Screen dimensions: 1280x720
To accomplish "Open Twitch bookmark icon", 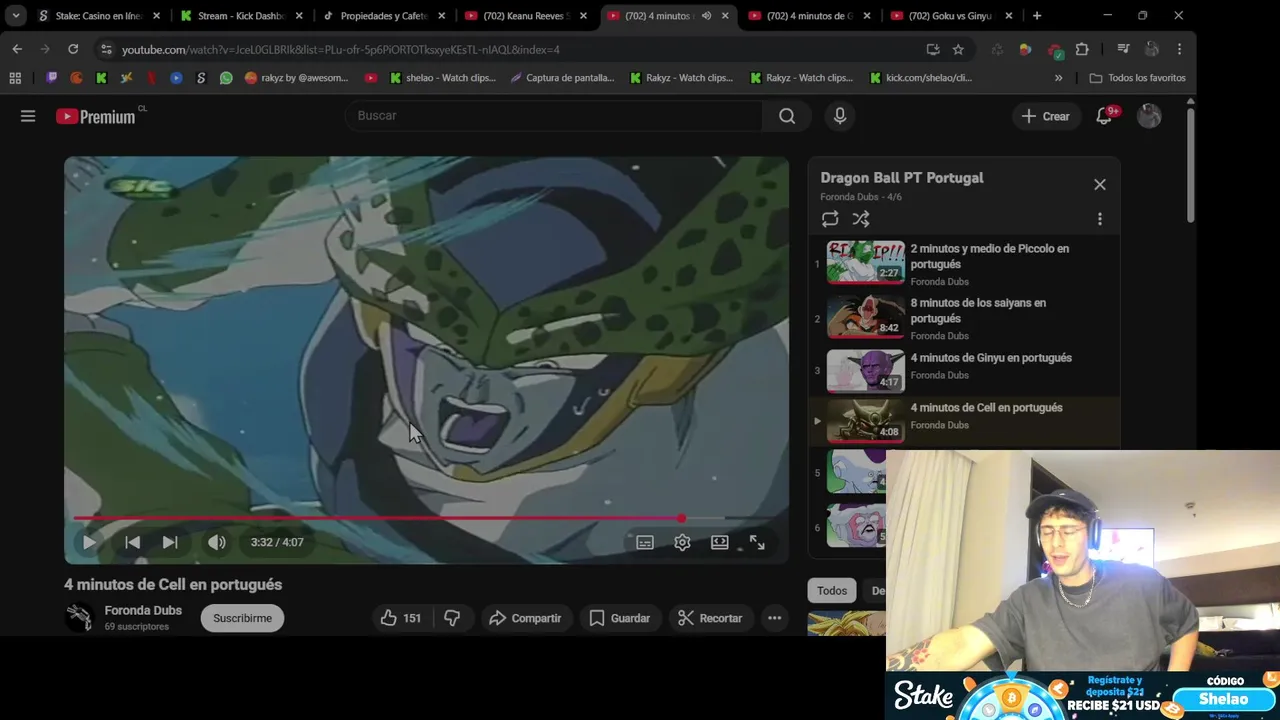I will coord(52,78).
